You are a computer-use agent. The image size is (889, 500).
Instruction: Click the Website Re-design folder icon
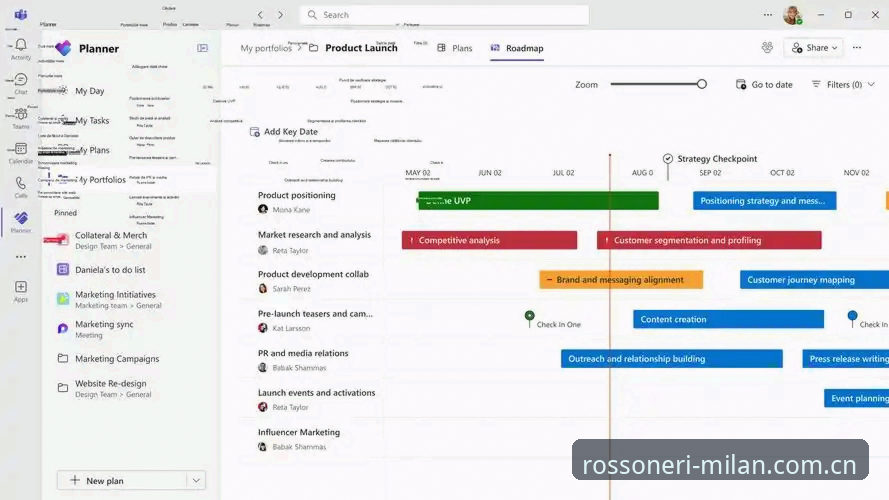click(x=62, y=388)
